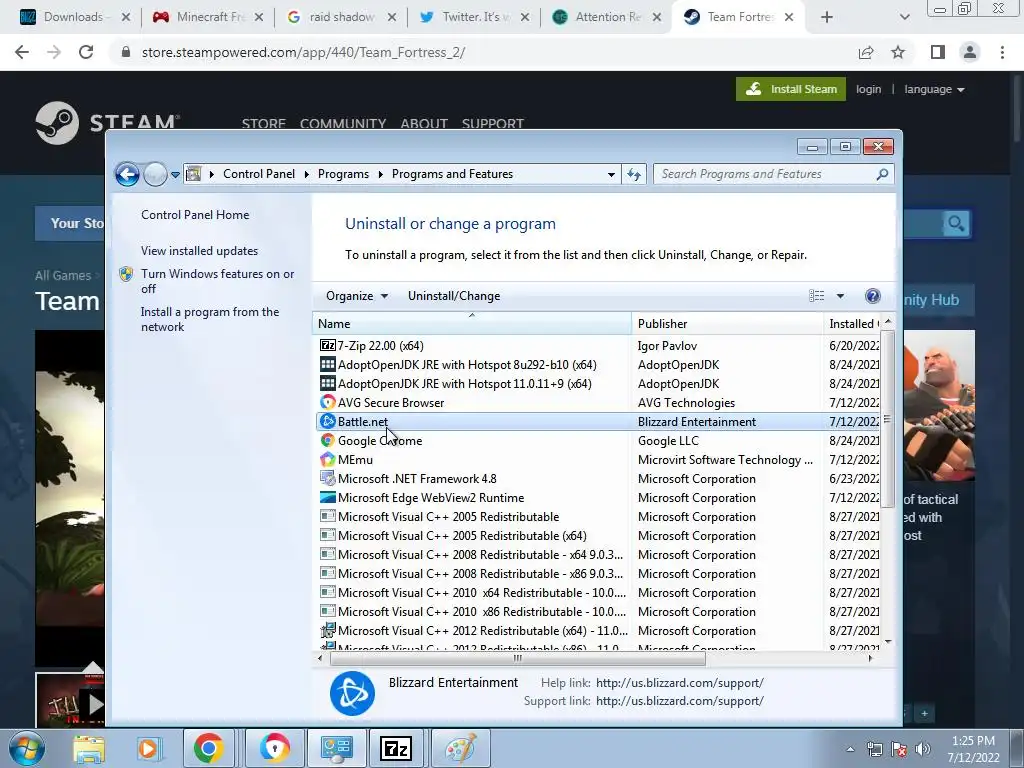Click the Chrome share page icon

click(866, 52)
